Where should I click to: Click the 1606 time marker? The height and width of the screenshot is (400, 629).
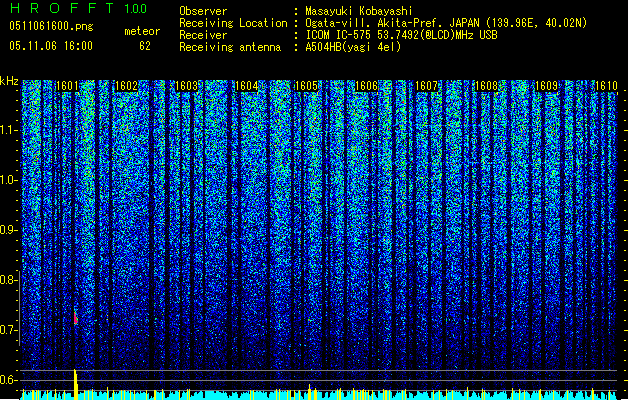(x=366, y=86)
